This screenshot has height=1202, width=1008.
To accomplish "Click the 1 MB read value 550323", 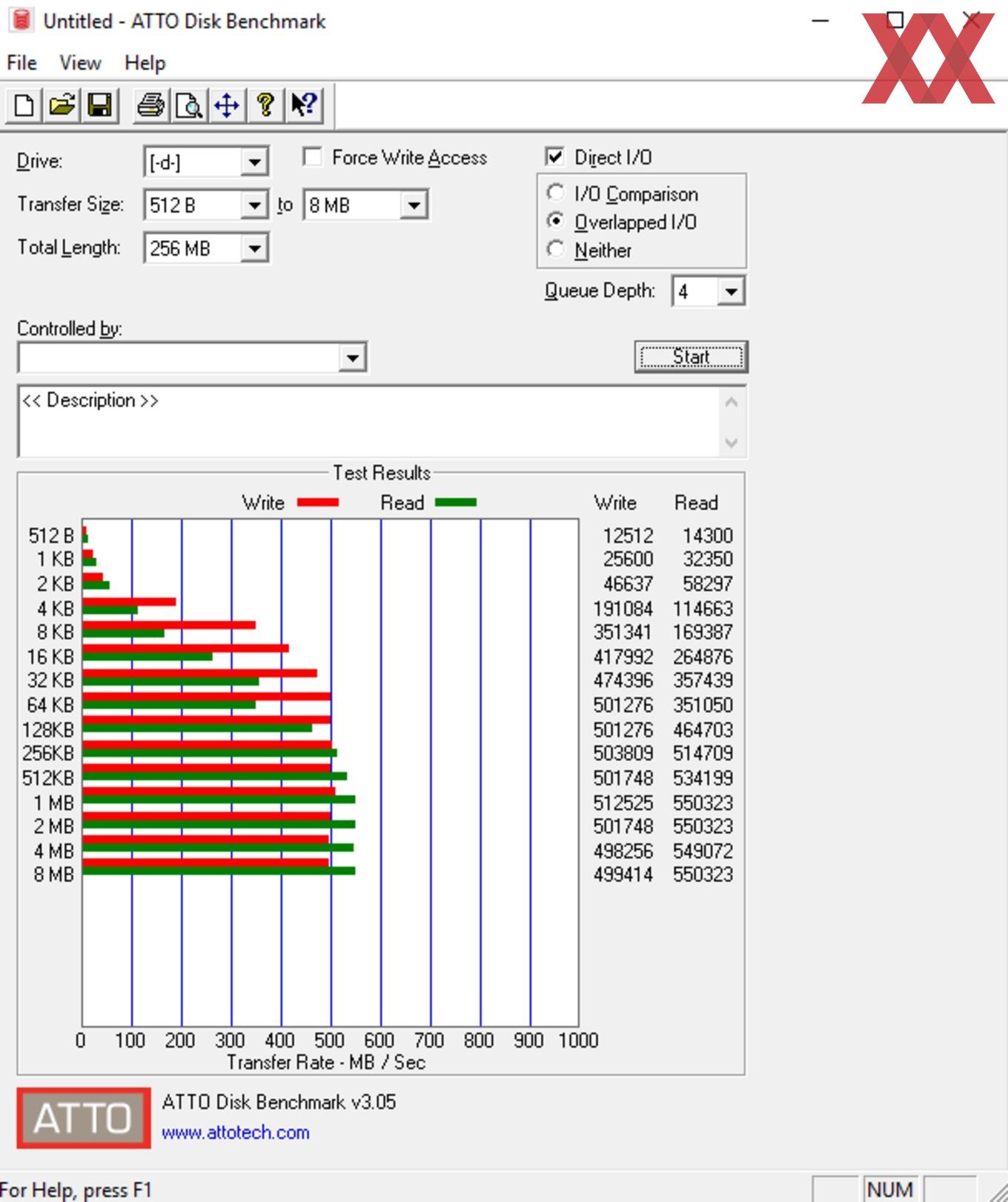I will [x=703, y=803].
